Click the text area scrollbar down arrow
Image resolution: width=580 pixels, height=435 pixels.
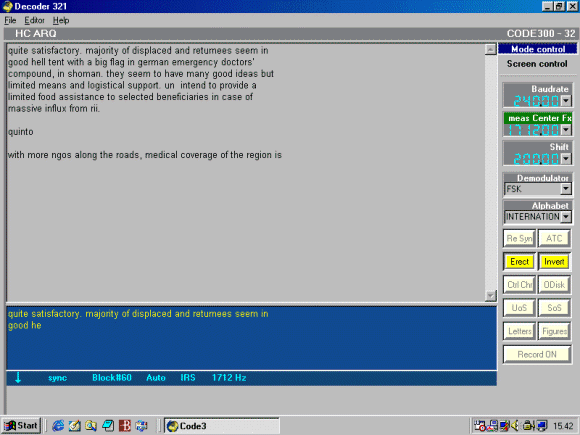coord(490,296)
